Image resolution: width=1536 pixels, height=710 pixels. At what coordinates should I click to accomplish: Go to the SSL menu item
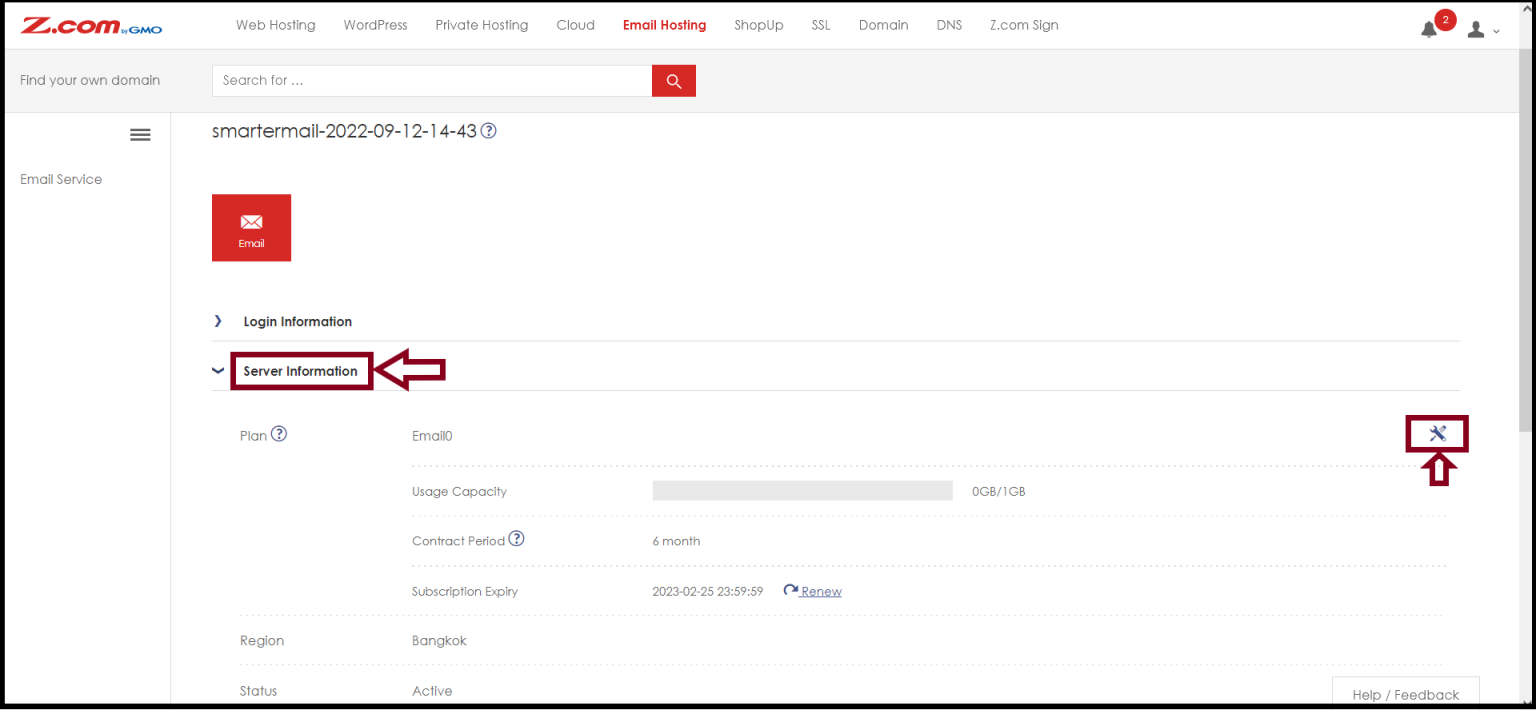pyautogui.click(x=821, y=25)
